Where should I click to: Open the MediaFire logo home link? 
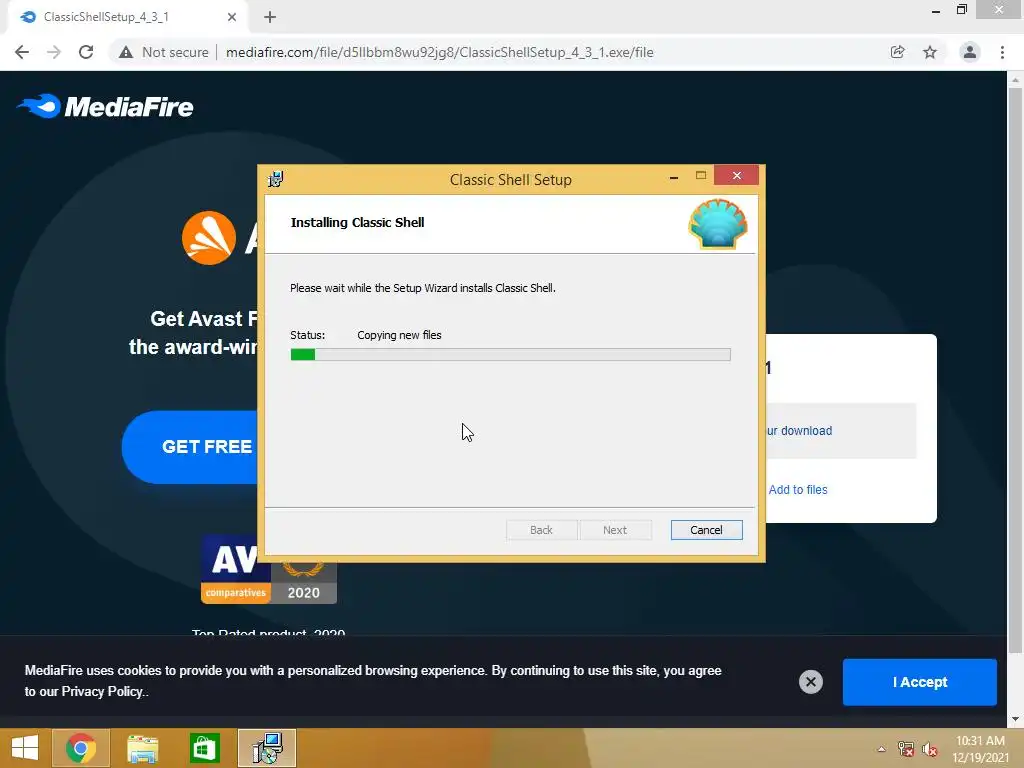(x=105, y=106)
